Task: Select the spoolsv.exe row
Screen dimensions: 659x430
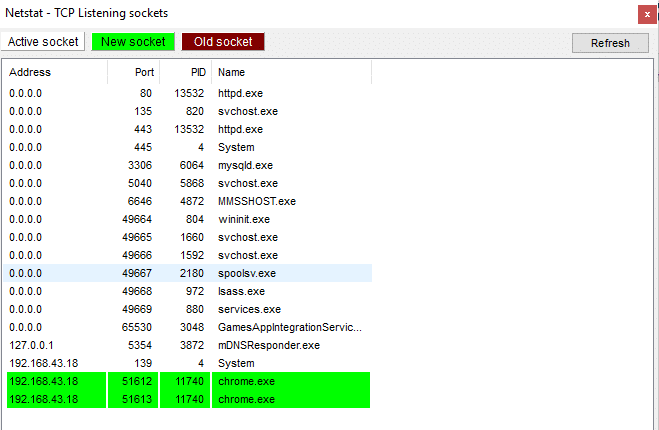Action: (x=247, y=273)
